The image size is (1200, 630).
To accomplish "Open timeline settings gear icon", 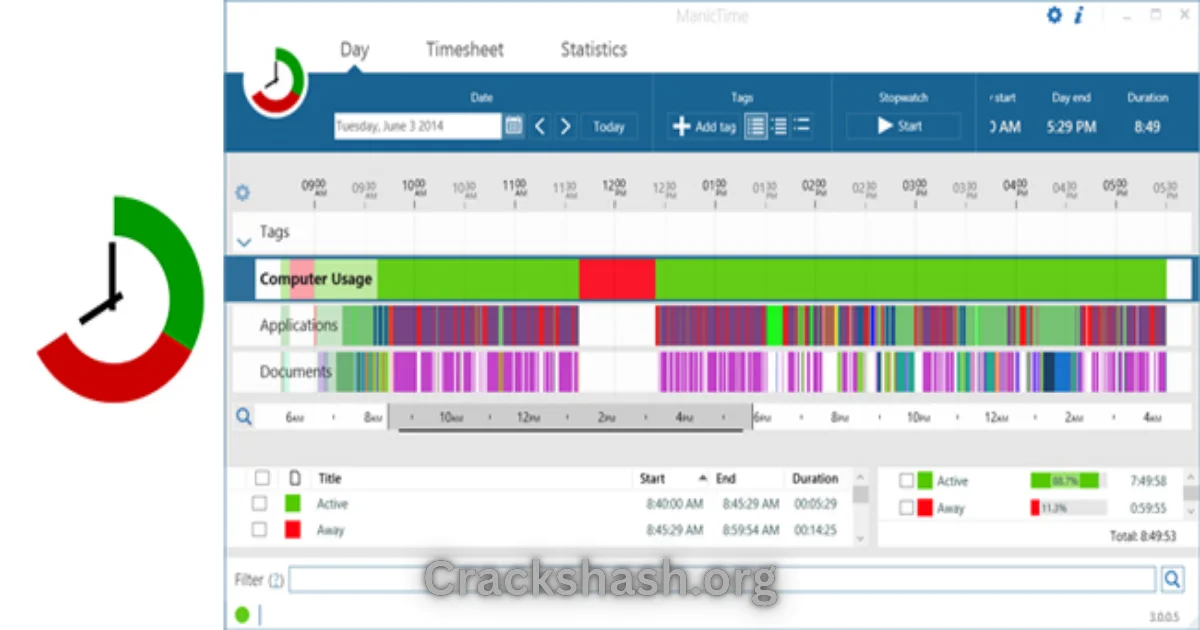I will (x=242, y=192).
